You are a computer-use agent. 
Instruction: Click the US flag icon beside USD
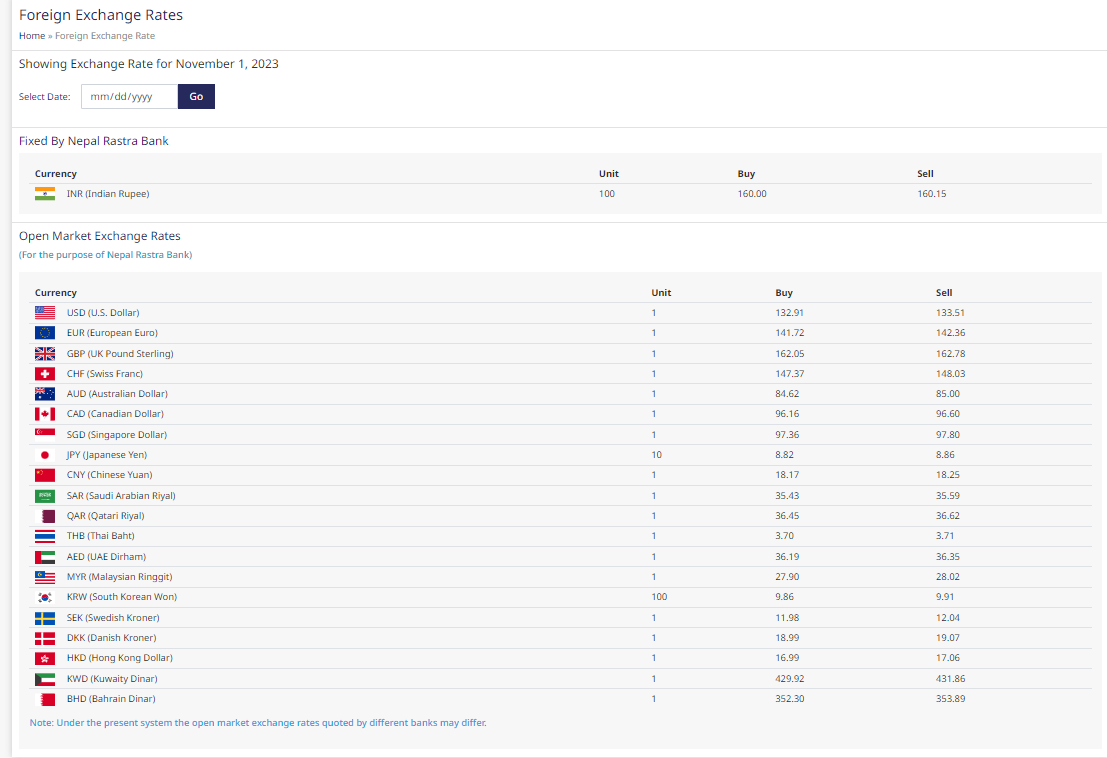(x=45, y=313)
